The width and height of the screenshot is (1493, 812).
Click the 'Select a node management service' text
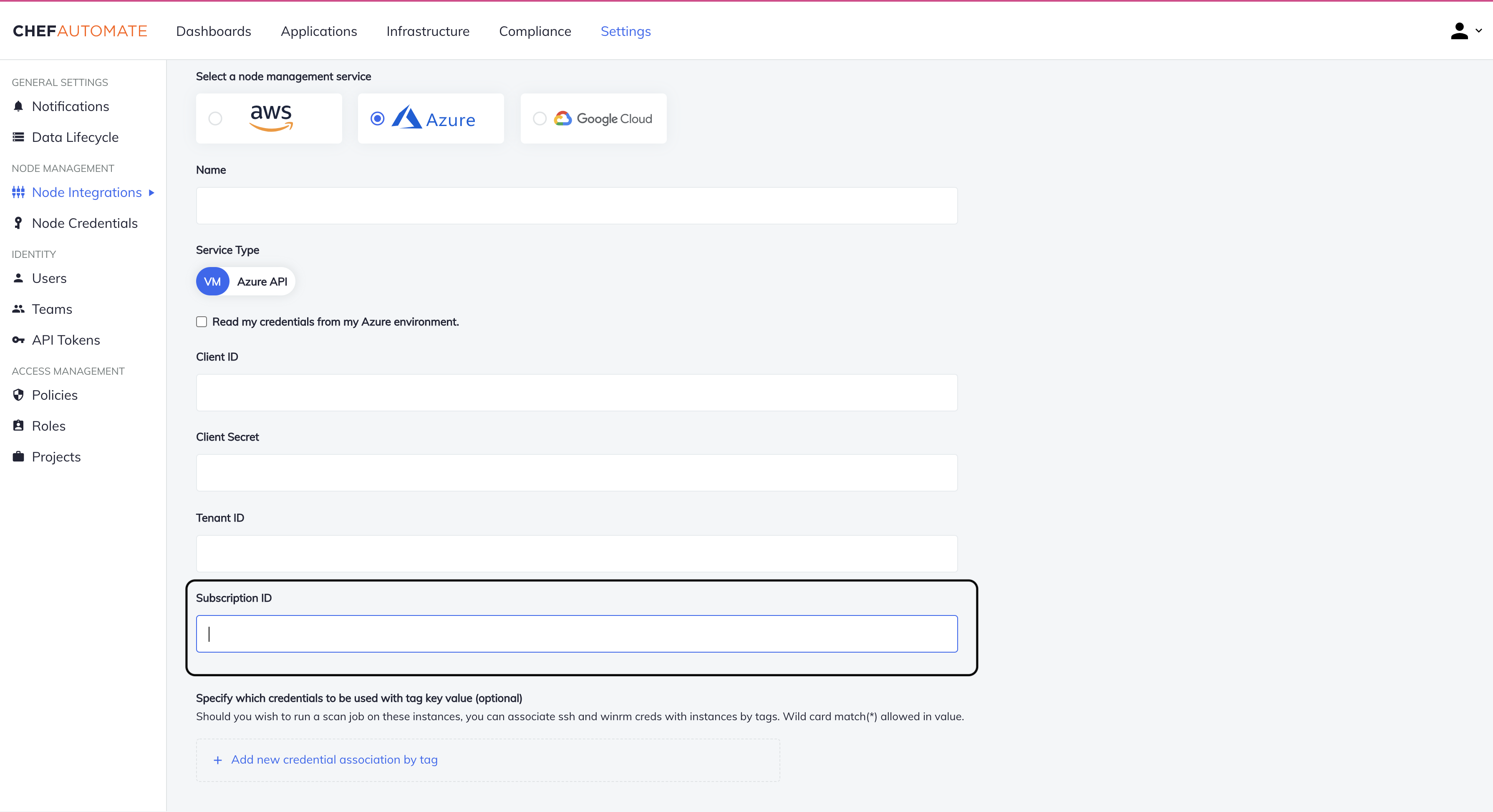click(x=283, y=76)
